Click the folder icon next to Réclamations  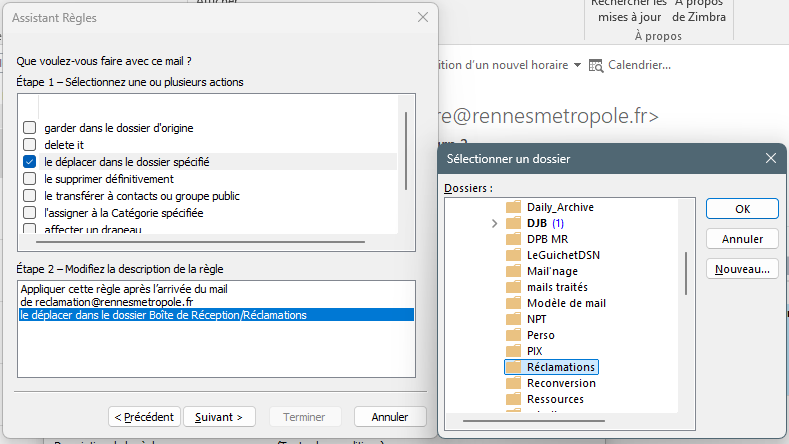pos(514,367)
